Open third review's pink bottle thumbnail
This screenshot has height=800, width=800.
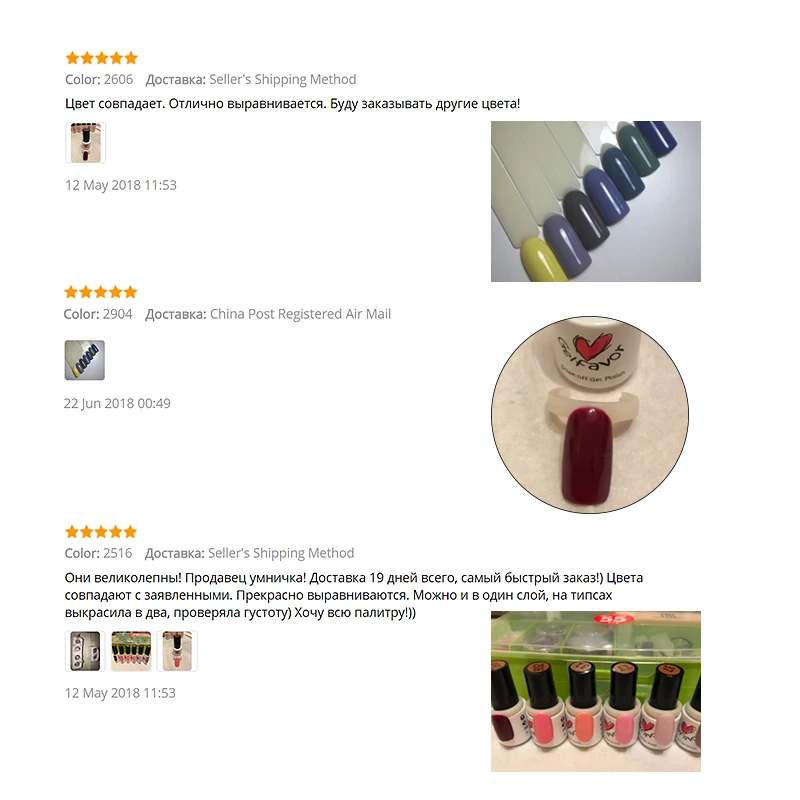click(x=177, y=651)
